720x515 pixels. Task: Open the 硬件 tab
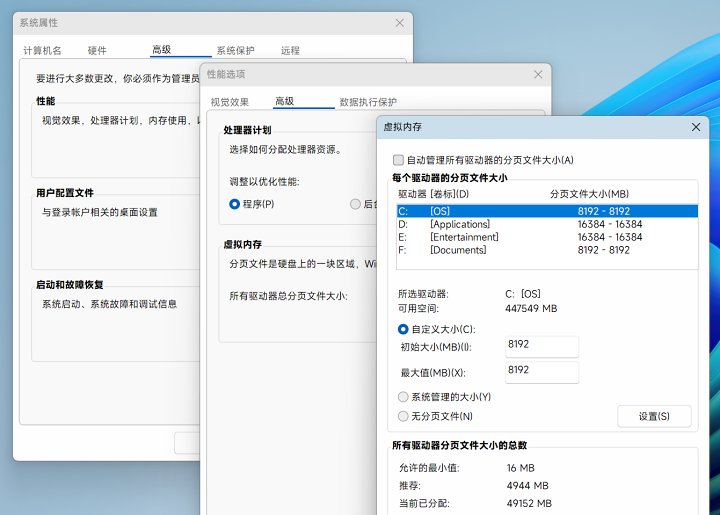click(97, 50)
